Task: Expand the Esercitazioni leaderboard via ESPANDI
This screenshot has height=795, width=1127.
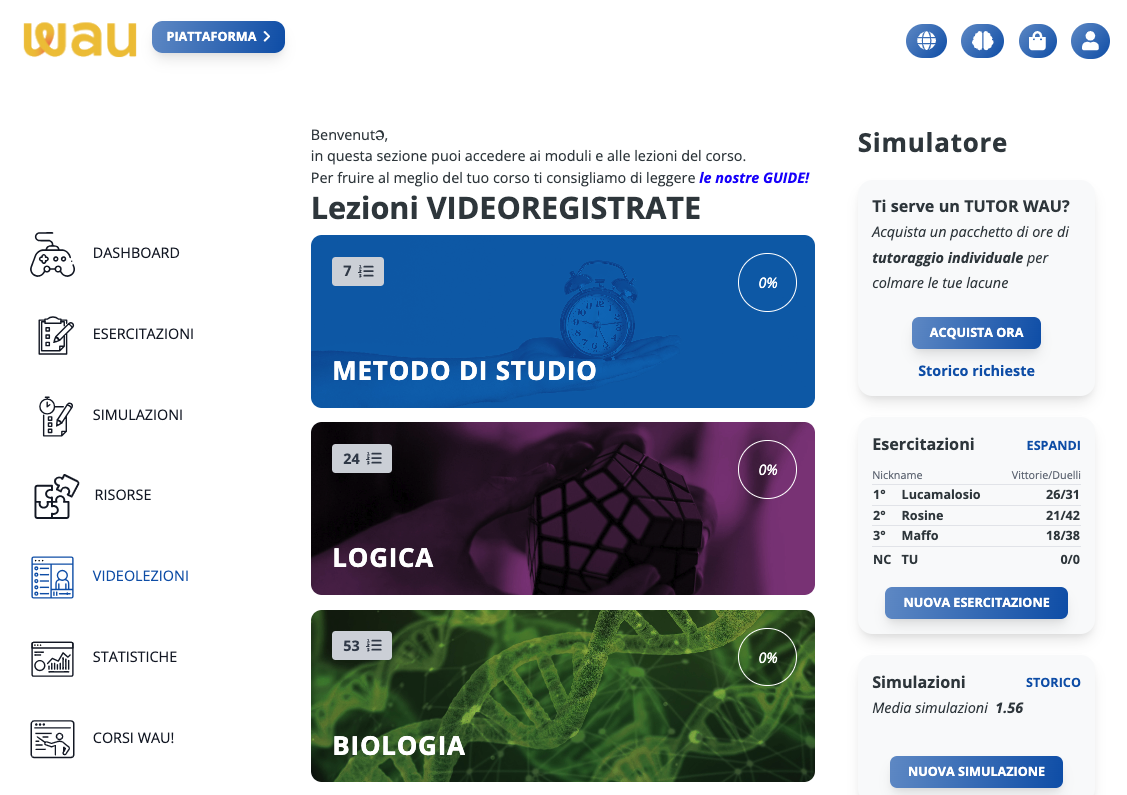Action: pos(1053,445)
